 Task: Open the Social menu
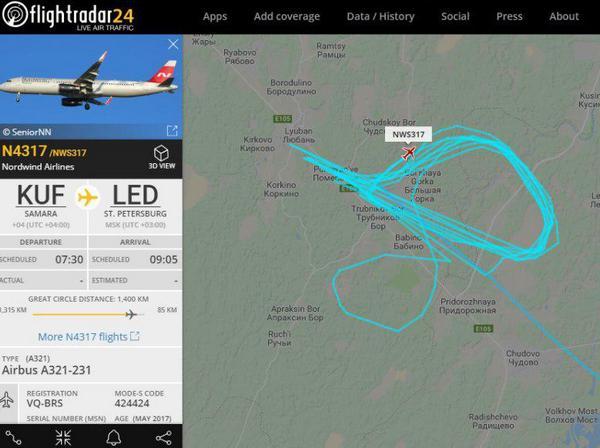(455, 16)
